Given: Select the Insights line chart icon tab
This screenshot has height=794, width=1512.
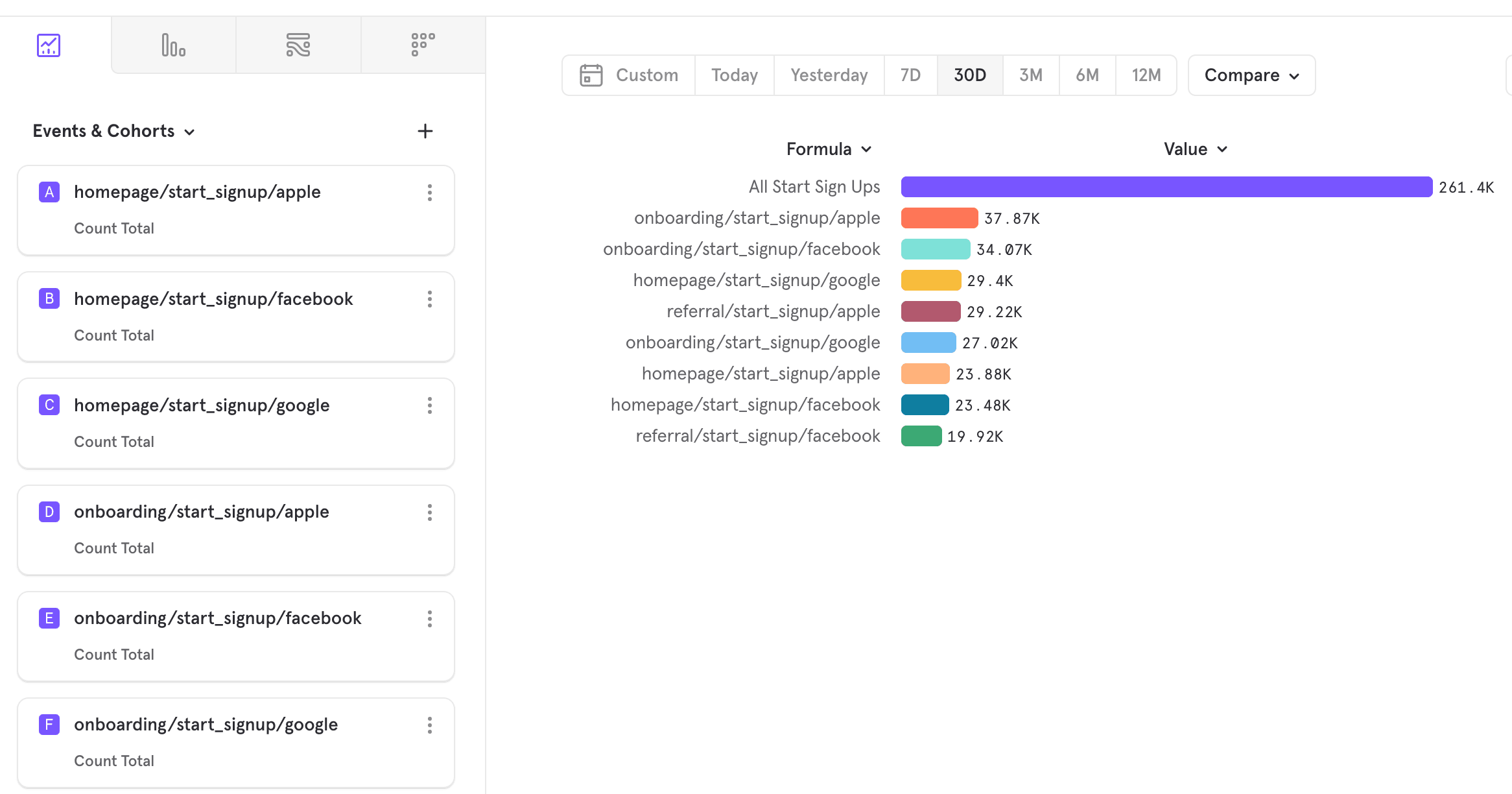Looking at the screenshot, I should click(49, 45).
